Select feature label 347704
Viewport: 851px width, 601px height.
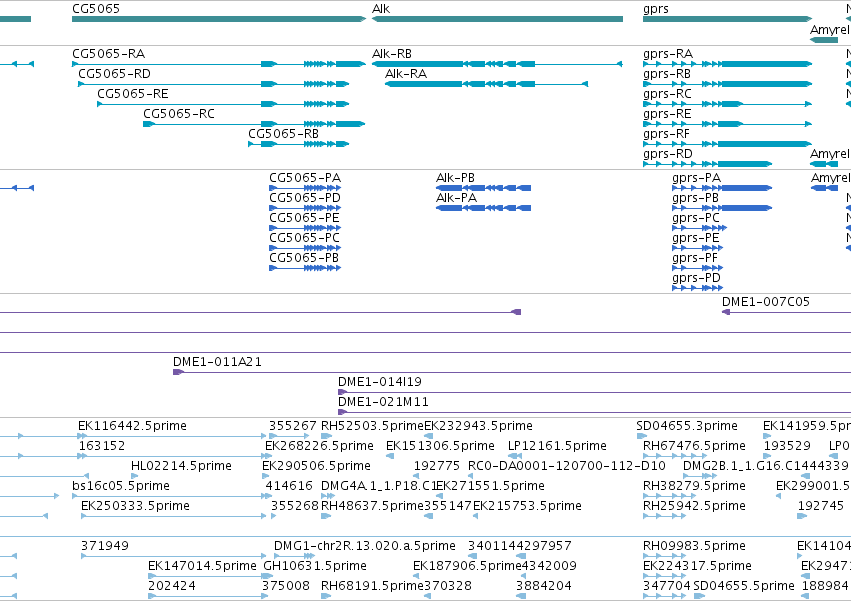click(666, 586)
